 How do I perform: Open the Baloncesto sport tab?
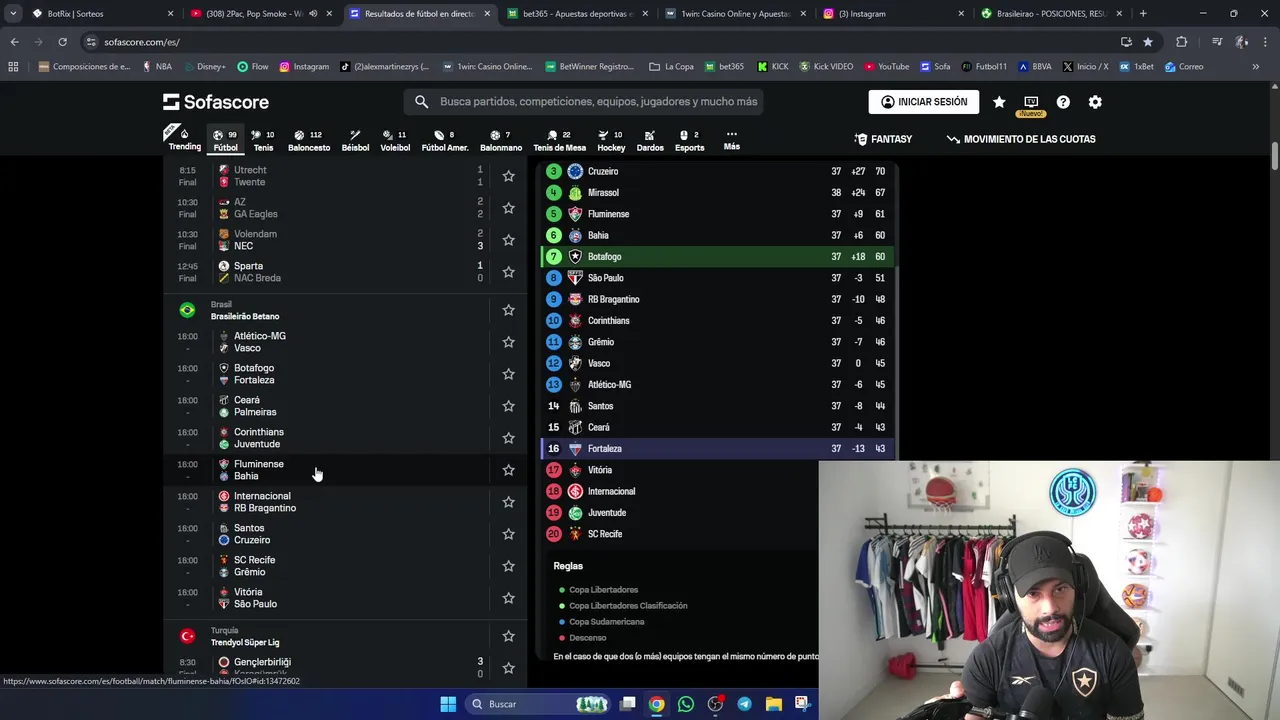309,140
